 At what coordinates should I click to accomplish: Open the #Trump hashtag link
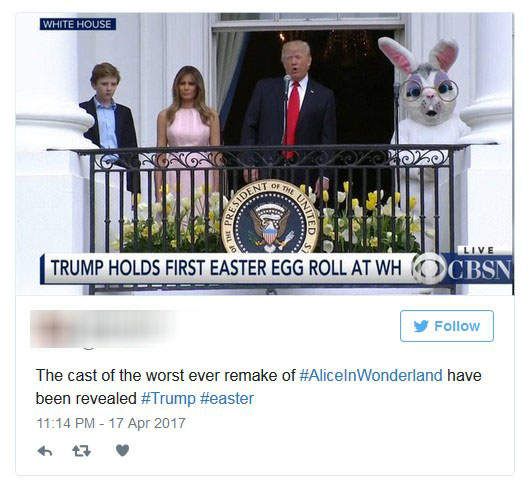click(x=168, y=398)
